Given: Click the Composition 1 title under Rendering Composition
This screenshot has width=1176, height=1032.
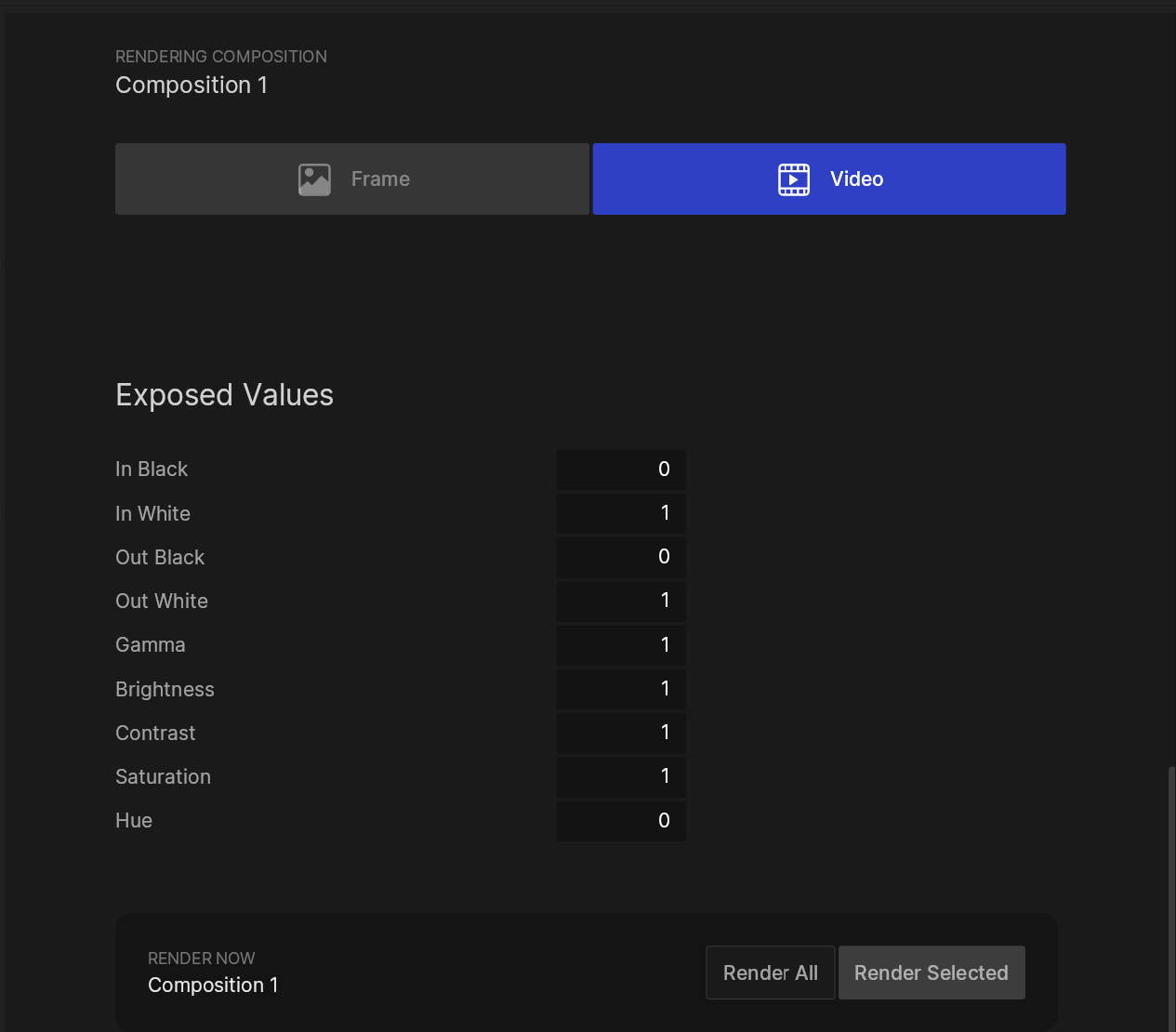Looking at the screenshot, I should (192, 86).
